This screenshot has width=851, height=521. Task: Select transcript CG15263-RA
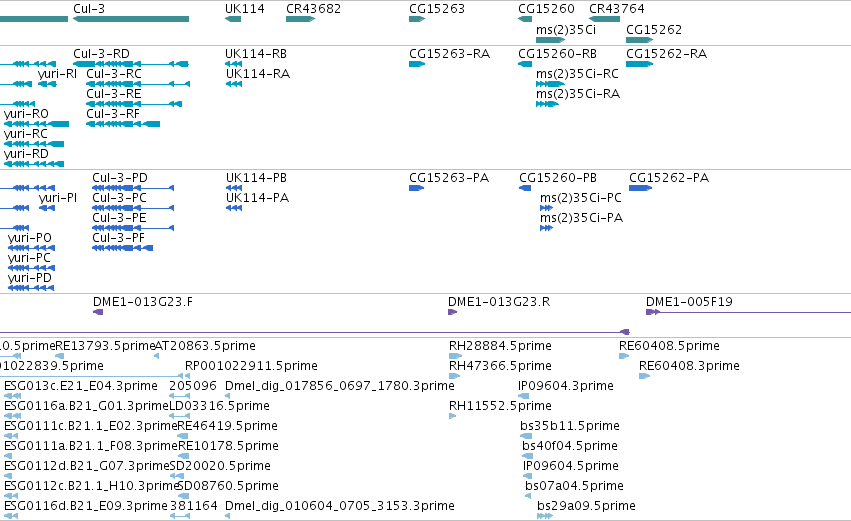click(x=449, y=54)
